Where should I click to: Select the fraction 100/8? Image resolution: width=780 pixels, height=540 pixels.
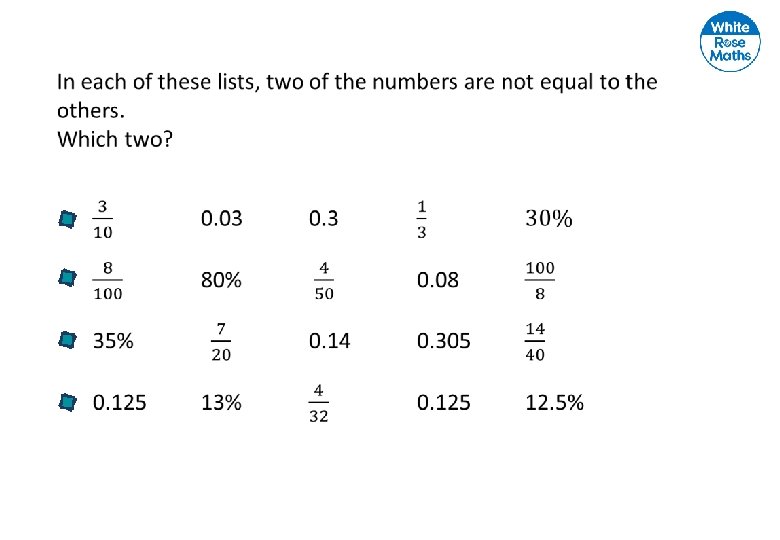point(540,281)
